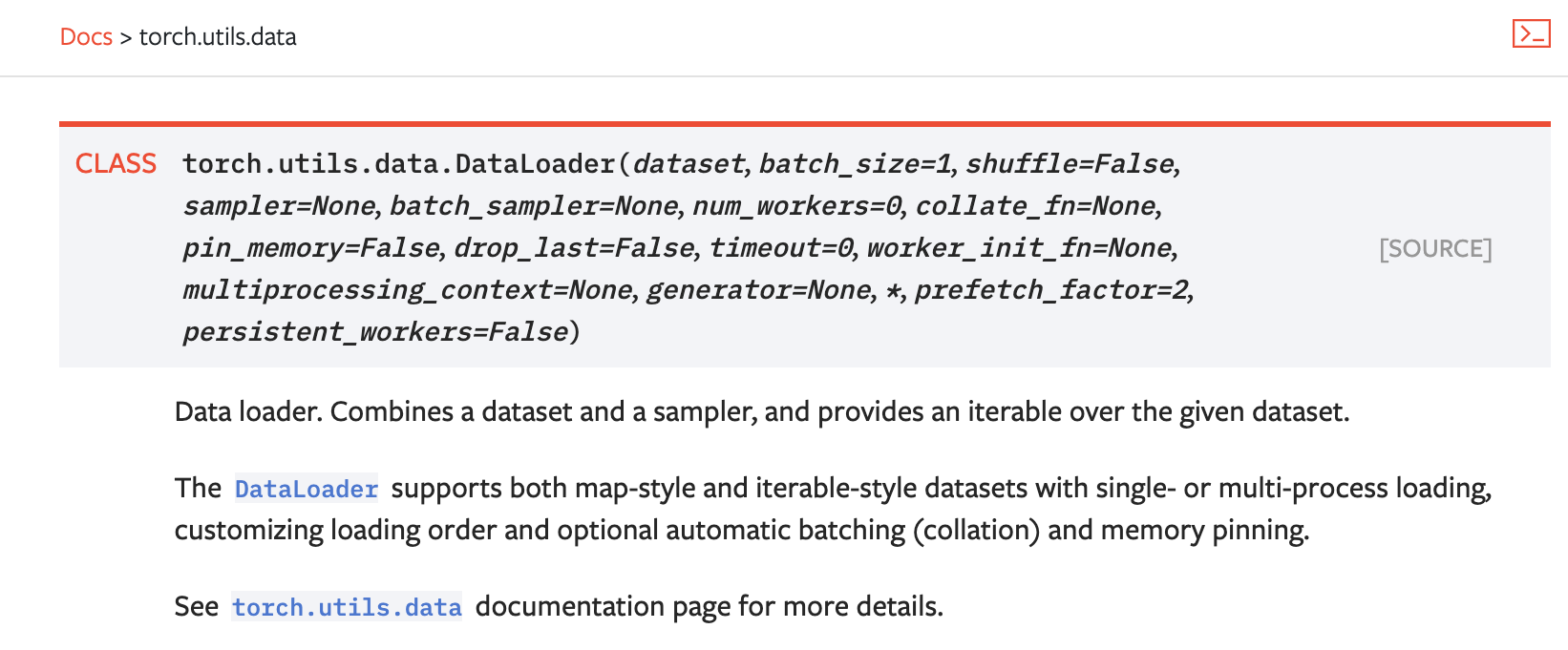Follow the blue DataLoader code link
Screen dimensions: 1568x650
tap(307, 489)
